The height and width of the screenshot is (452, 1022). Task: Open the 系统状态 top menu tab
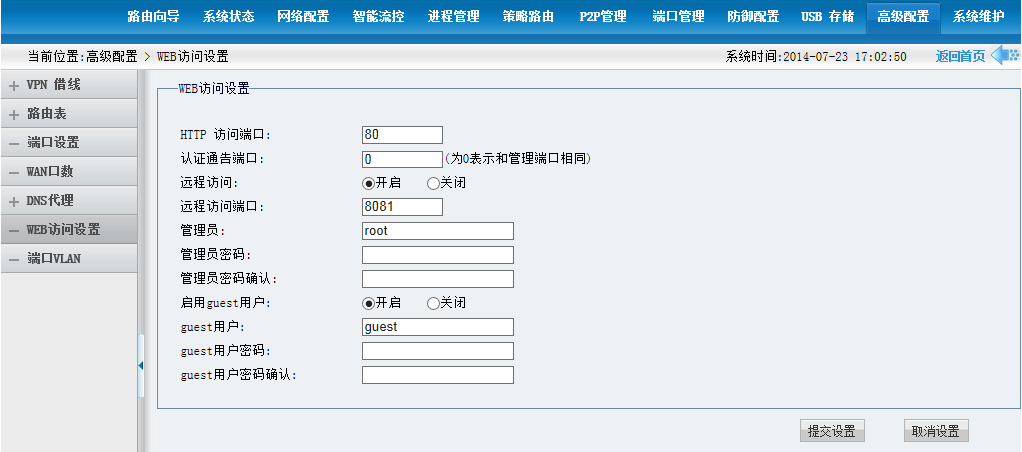point(228,17)
